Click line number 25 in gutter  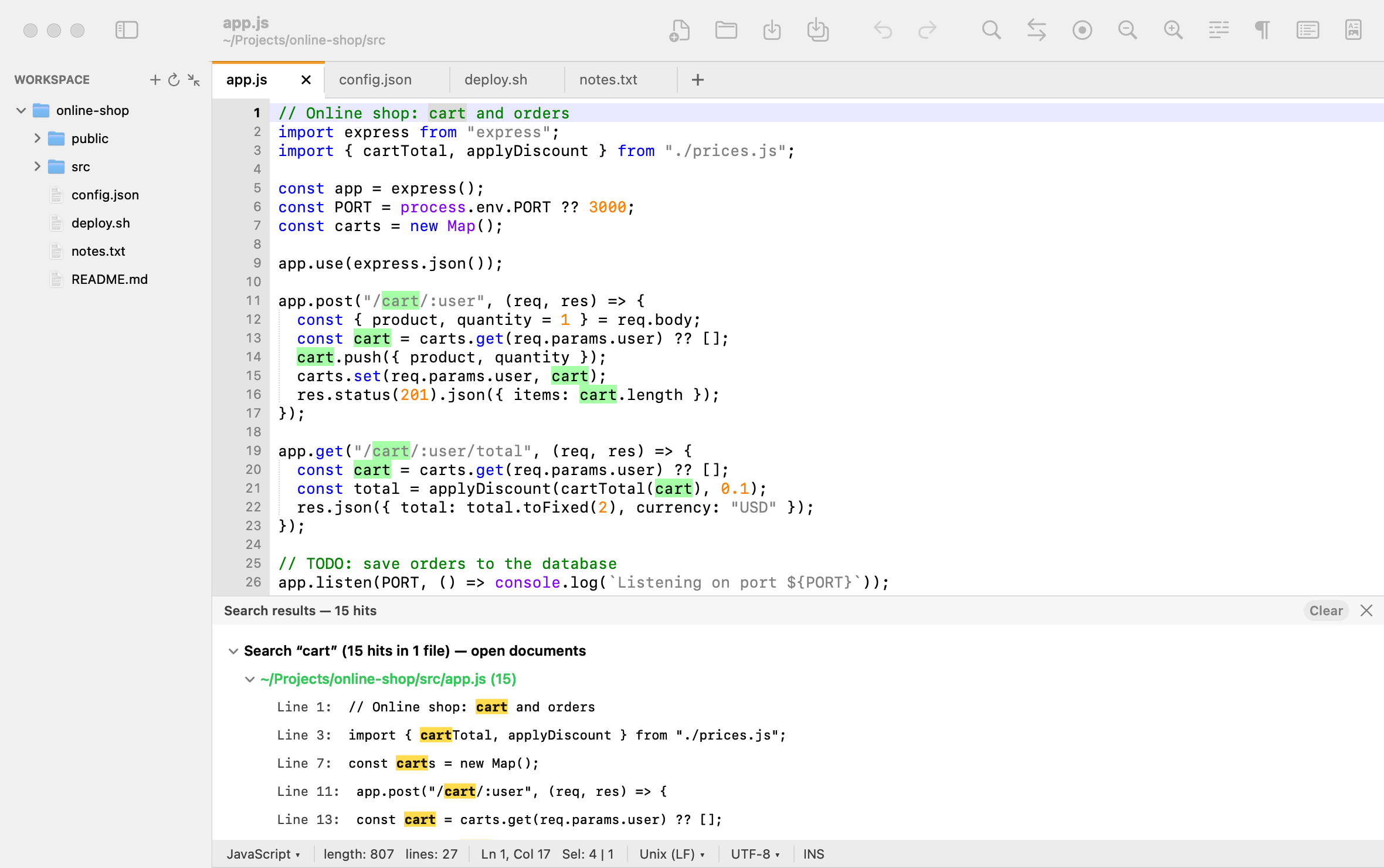pyautogui.click(x=253, y=563)
